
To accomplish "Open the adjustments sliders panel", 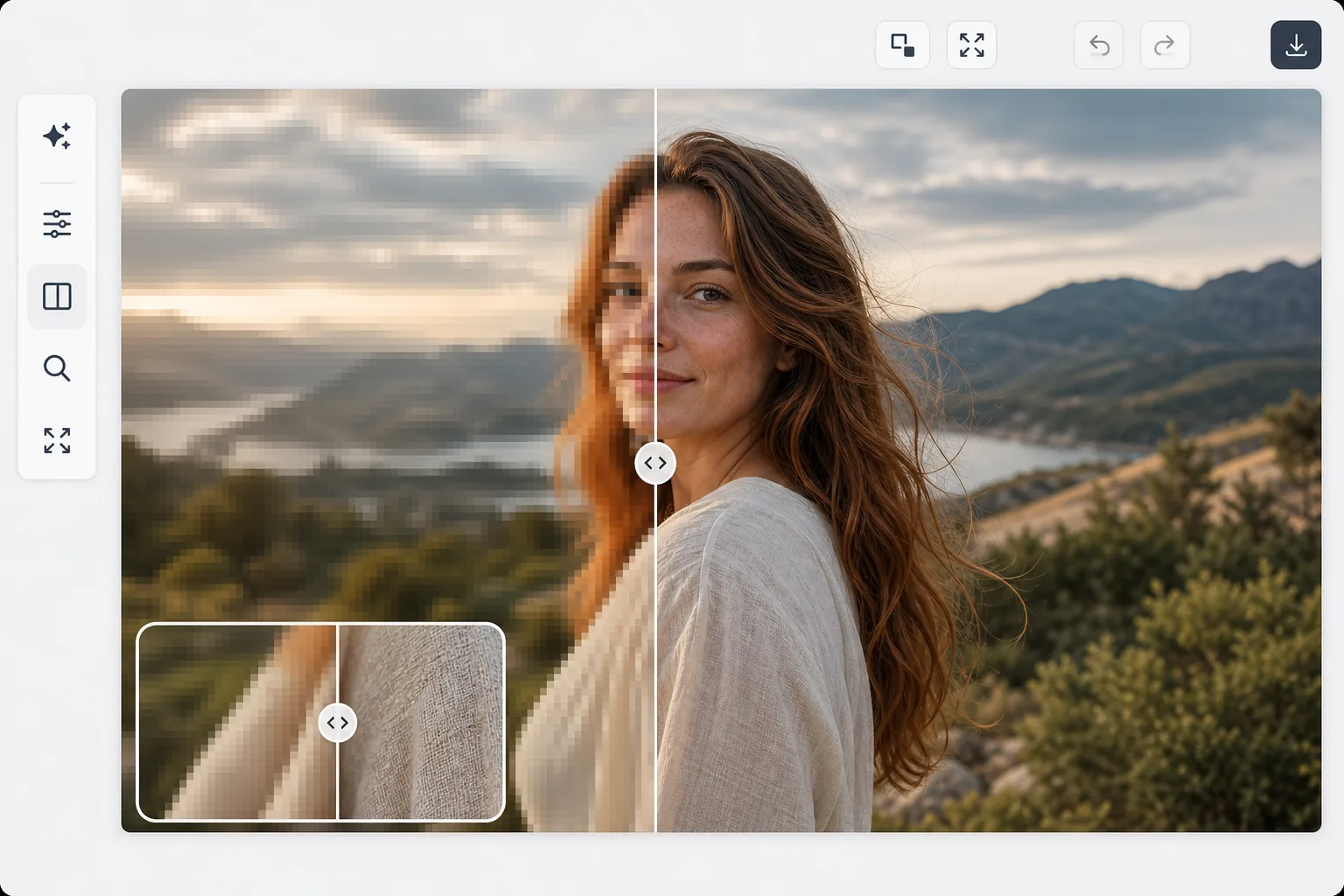I will point(57,224).
